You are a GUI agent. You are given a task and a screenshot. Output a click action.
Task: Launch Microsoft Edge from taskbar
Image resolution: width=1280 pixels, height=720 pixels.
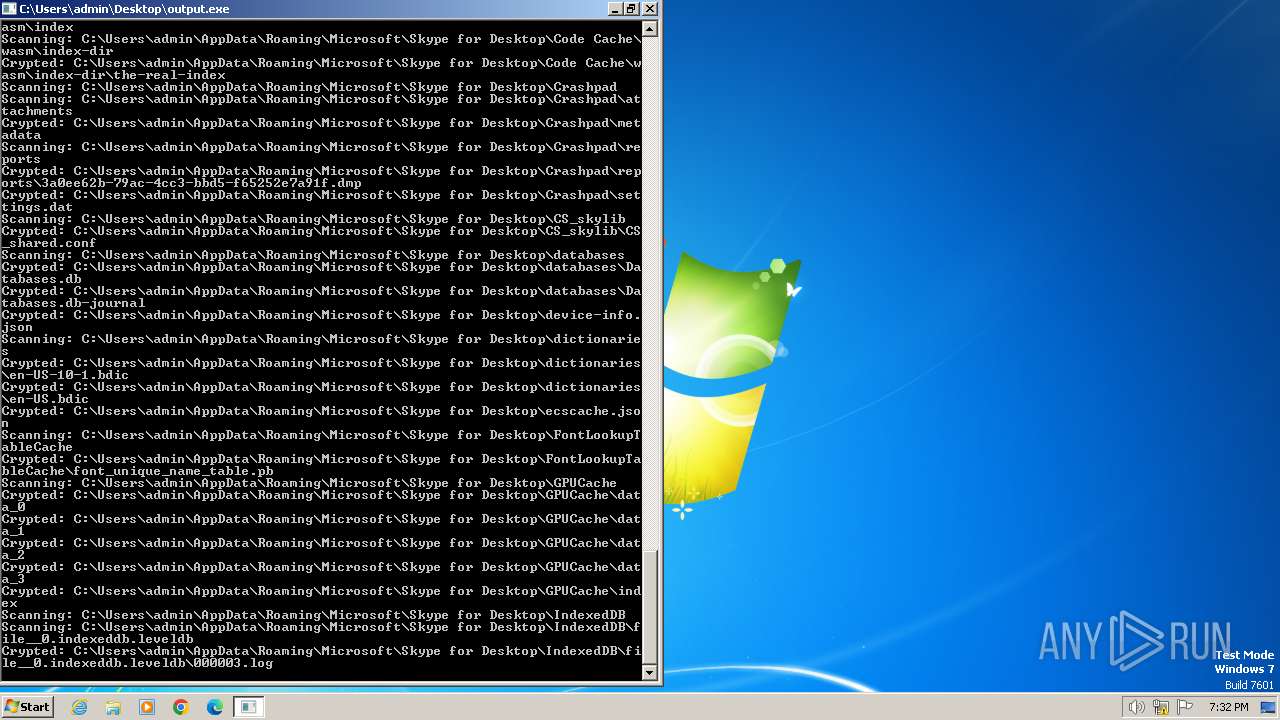pos(215,707)
